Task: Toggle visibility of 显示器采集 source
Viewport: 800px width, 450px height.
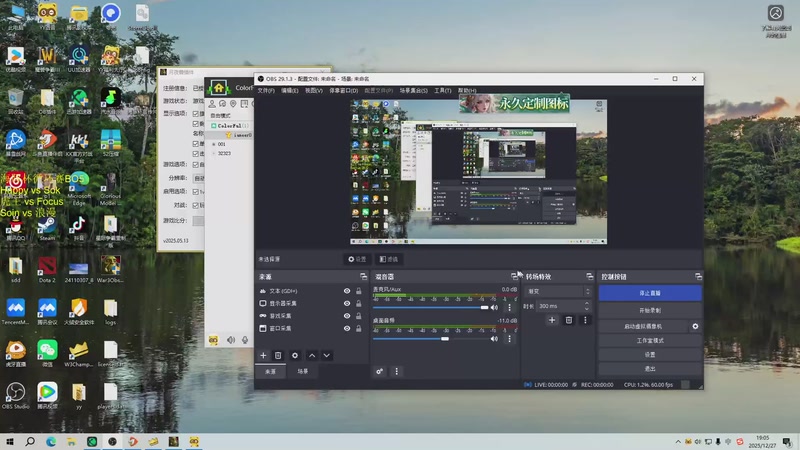Action: point(347,303)
